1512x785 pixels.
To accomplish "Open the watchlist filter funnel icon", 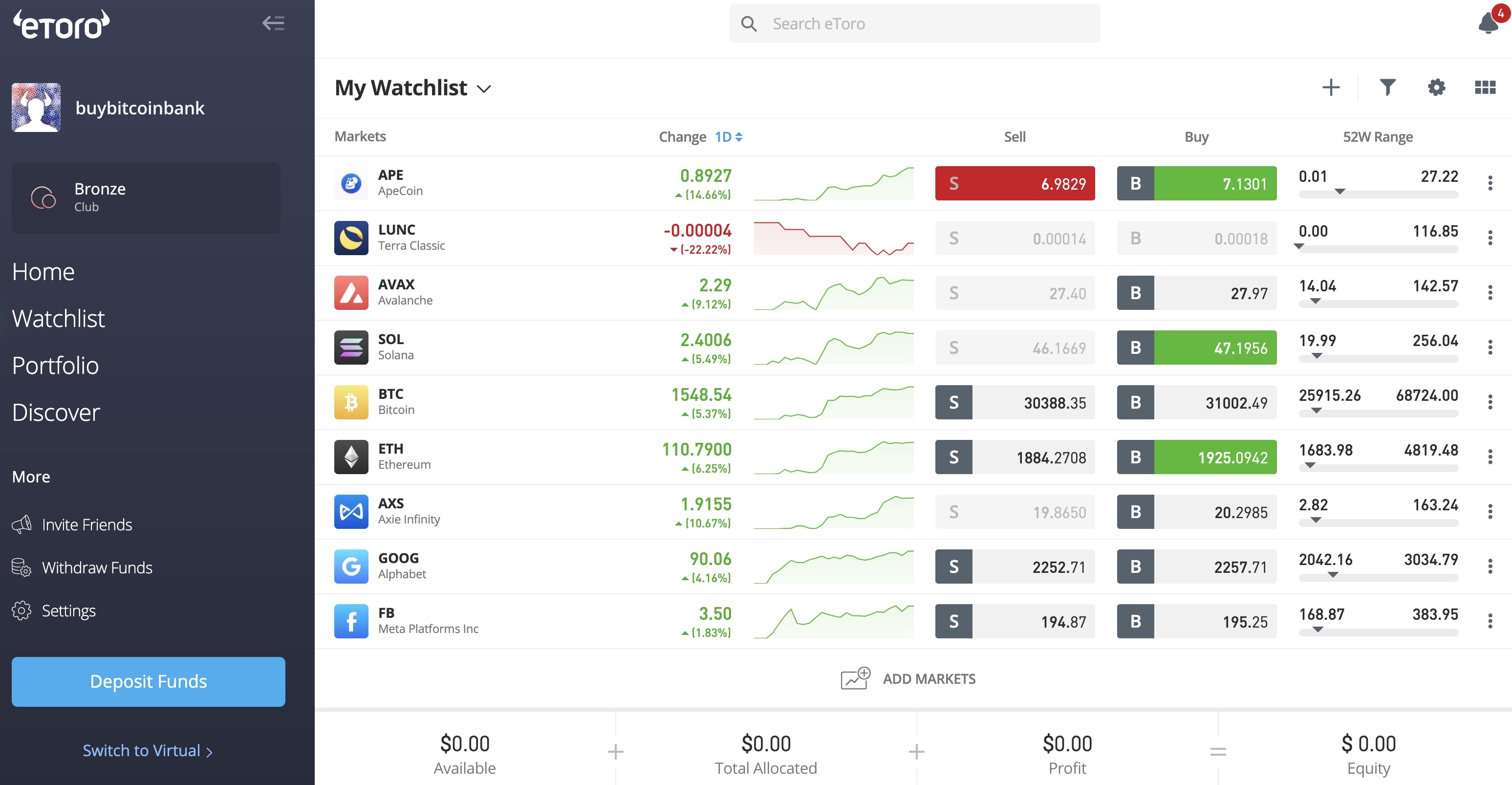I will [1387, 87].
